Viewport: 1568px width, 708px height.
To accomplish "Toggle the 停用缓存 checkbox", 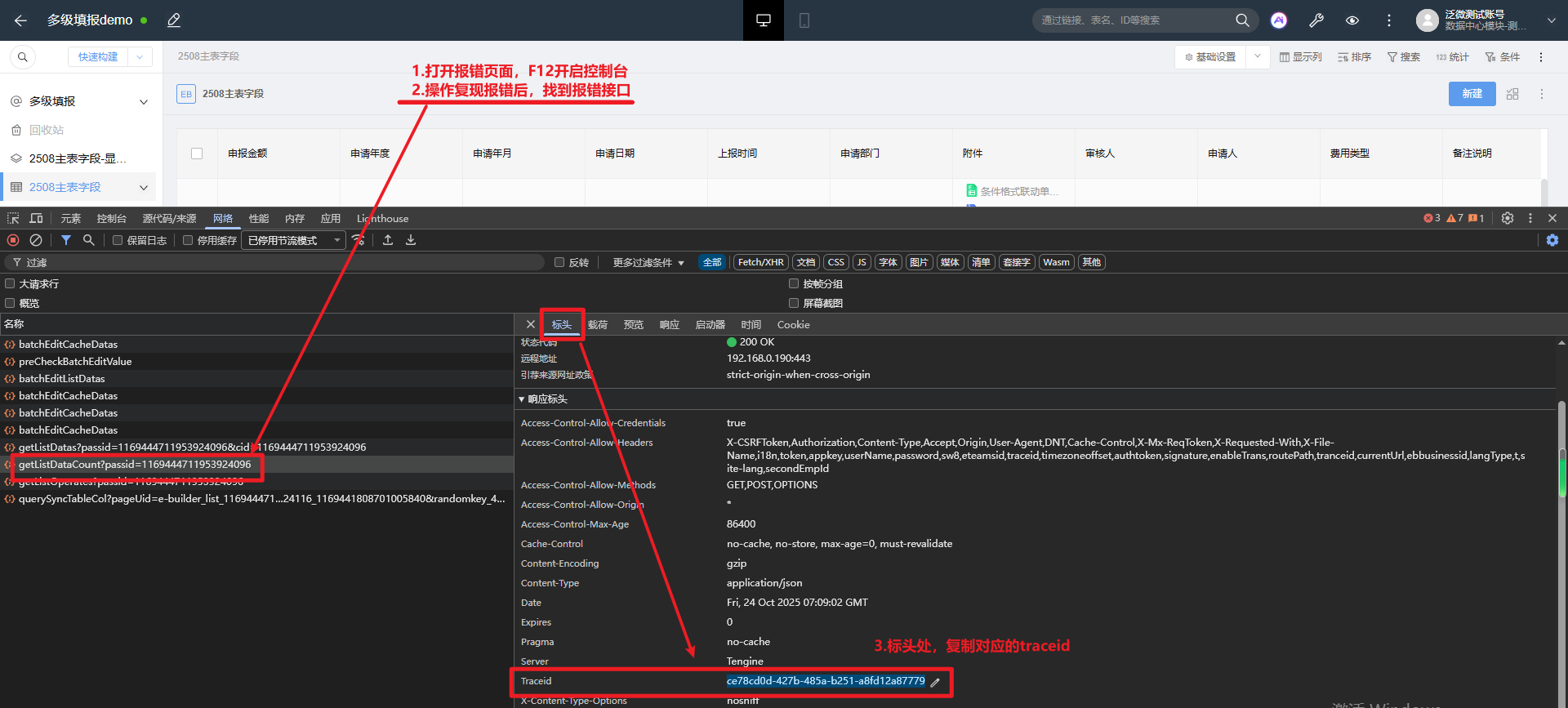I will pyautogui.click(x=188, y=240).
